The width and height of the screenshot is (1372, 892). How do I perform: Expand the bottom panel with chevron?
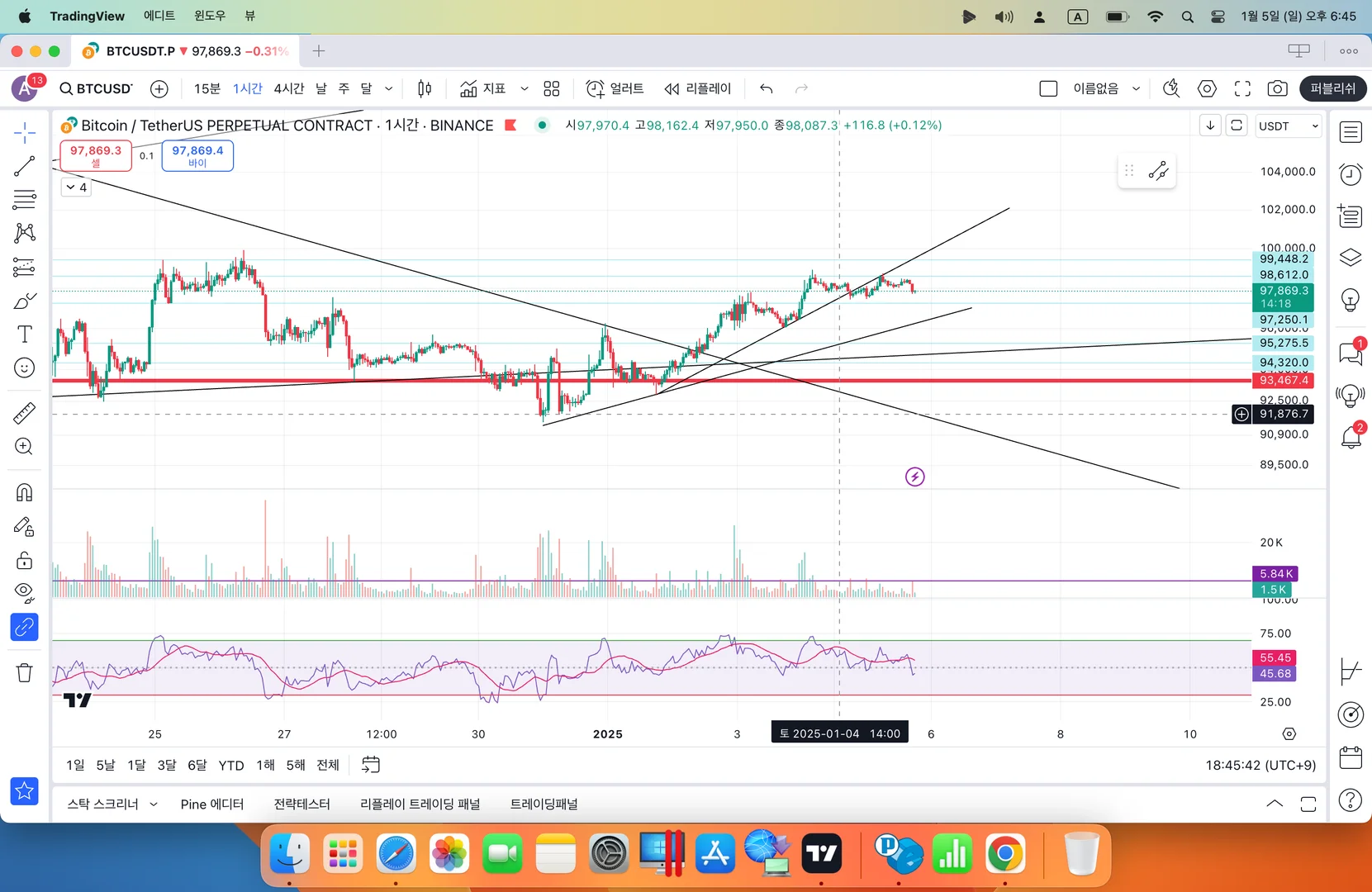click(1275, 804)
